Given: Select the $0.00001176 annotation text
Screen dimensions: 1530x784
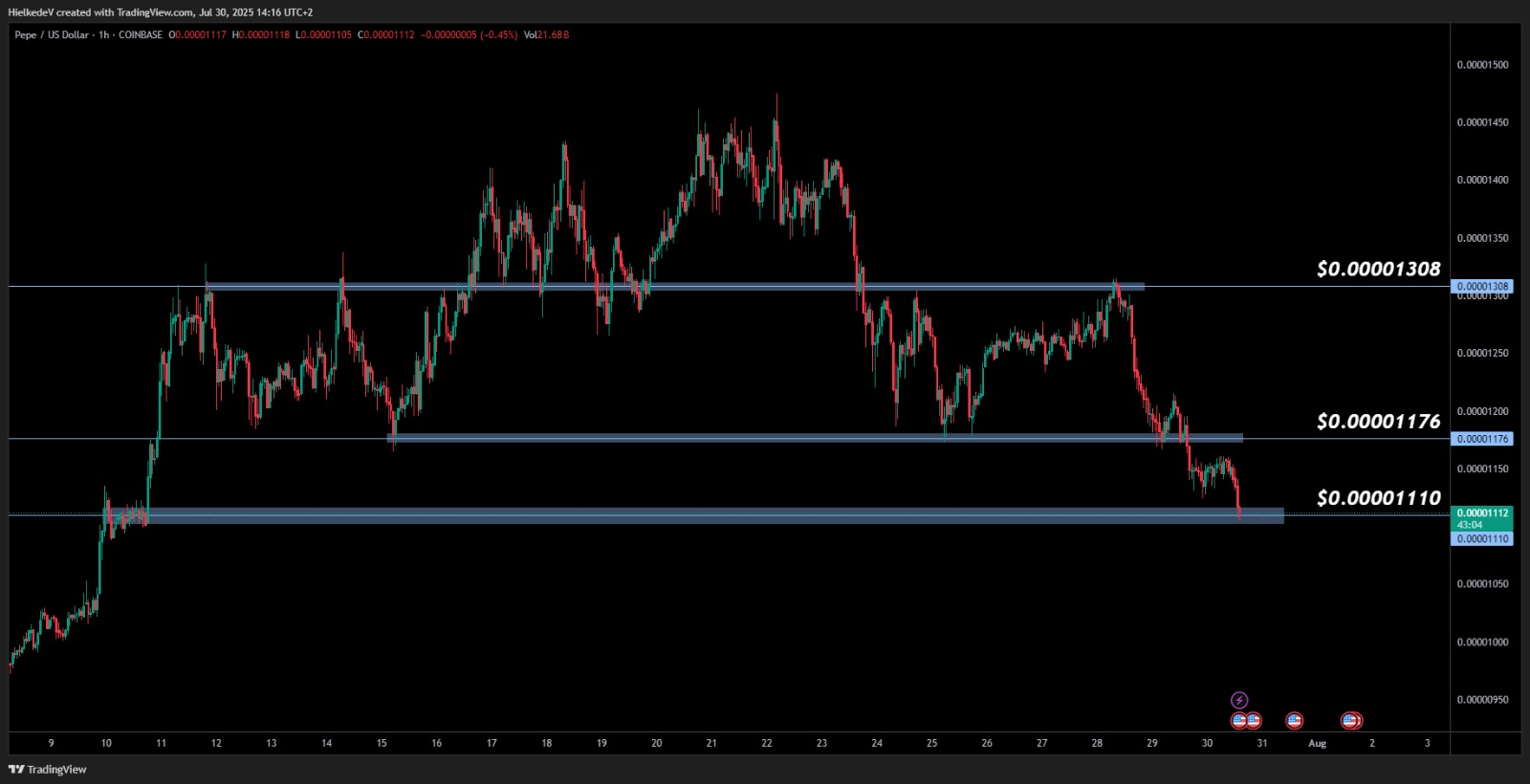Looking at the screenshot, I should tap(1379, 422).
